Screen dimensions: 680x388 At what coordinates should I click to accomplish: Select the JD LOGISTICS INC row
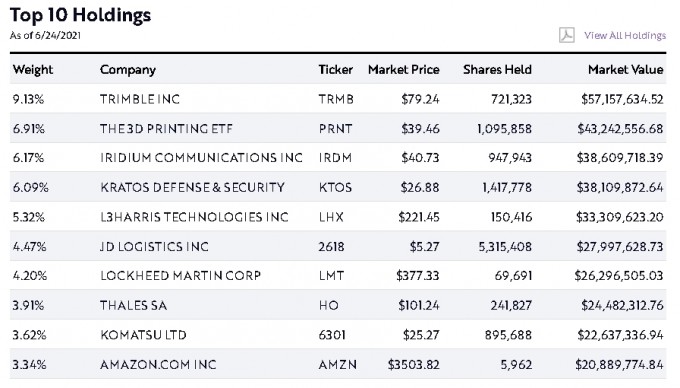338,246
